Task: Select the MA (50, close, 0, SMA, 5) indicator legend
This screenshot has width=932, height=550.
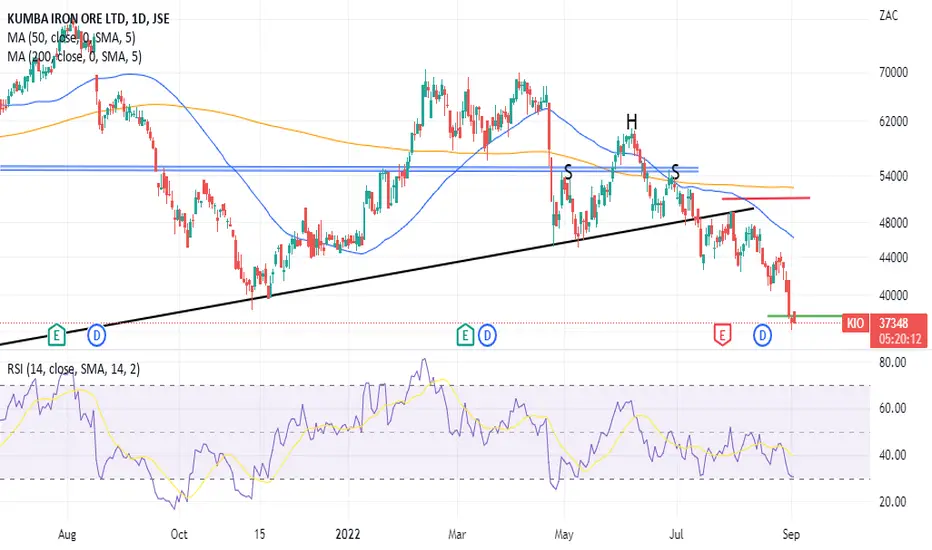Action: 71,37
